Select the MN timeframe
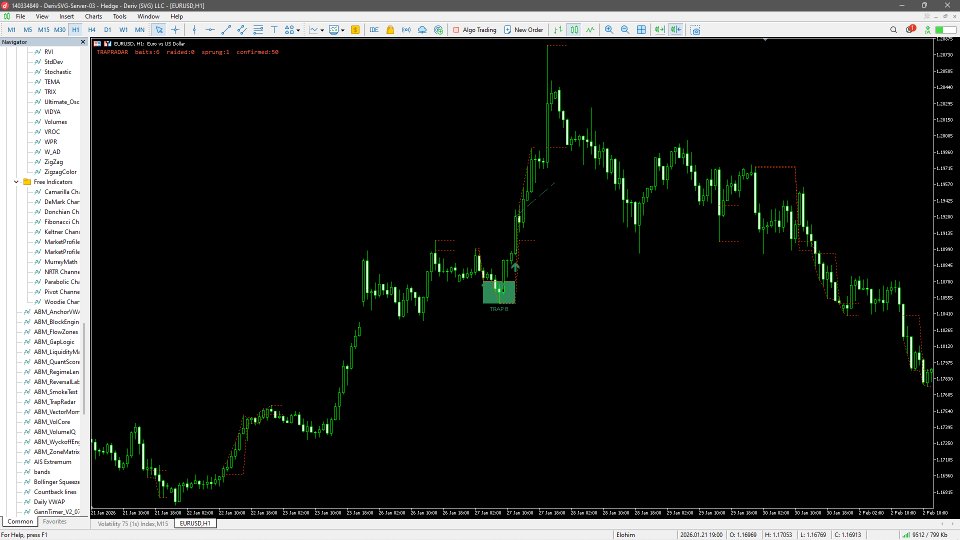This screenshot has height=540, width=960. tap(140, 29)
